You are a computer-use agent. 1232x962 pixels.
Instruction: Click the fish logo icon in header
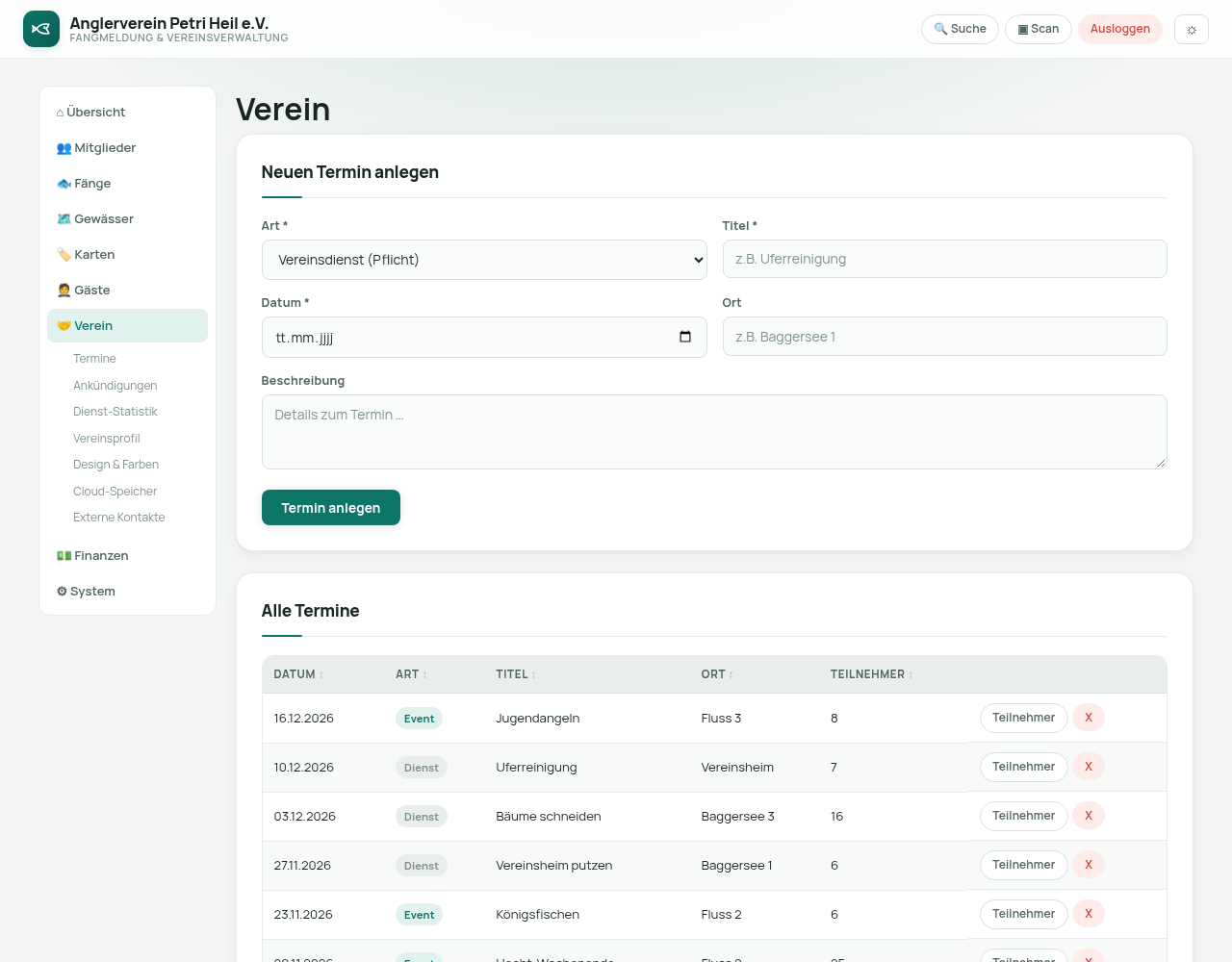(41, 29)
